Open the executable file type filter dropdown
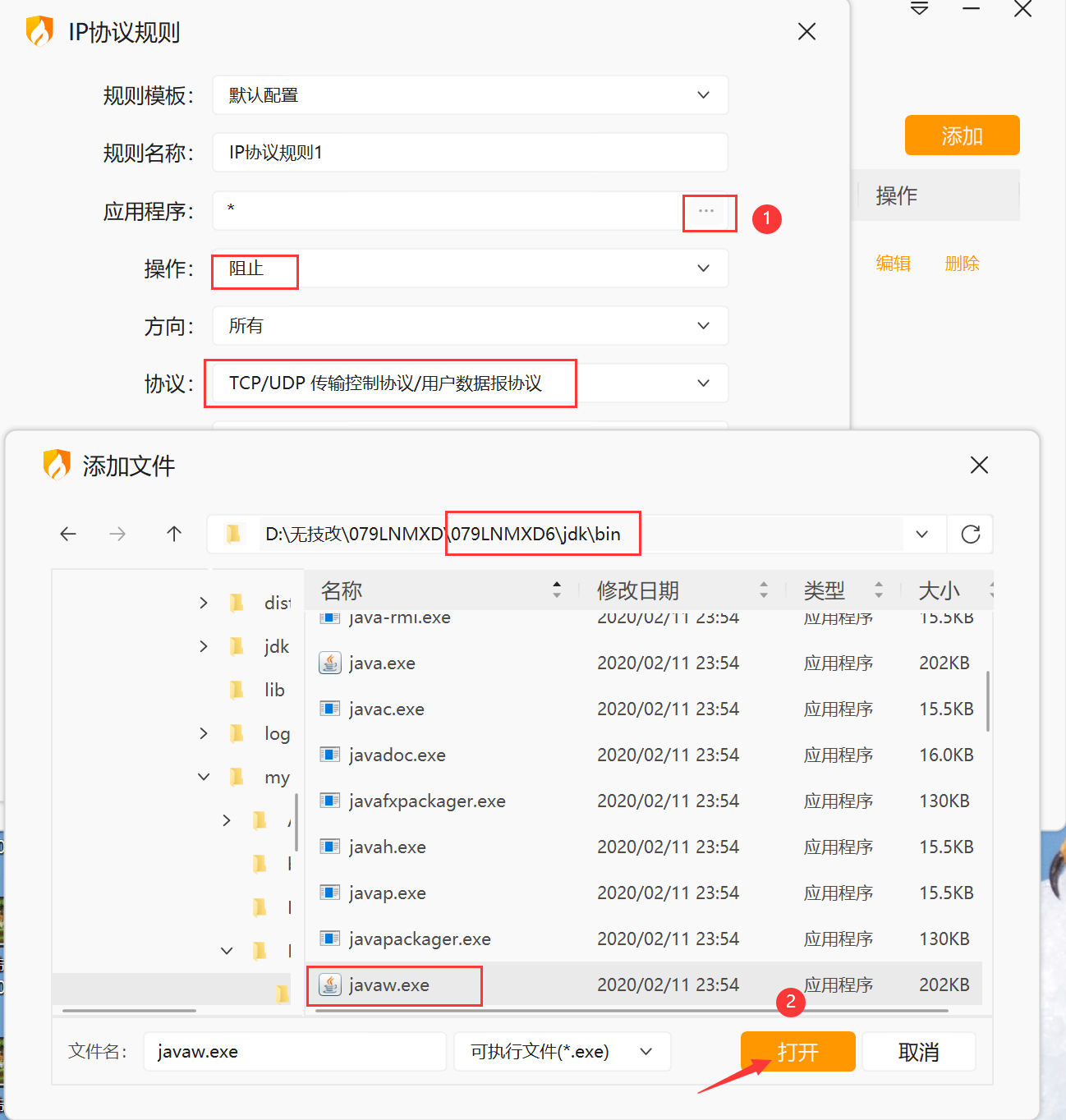This screenshot has height=1120, width=1066. [563, 1052]
